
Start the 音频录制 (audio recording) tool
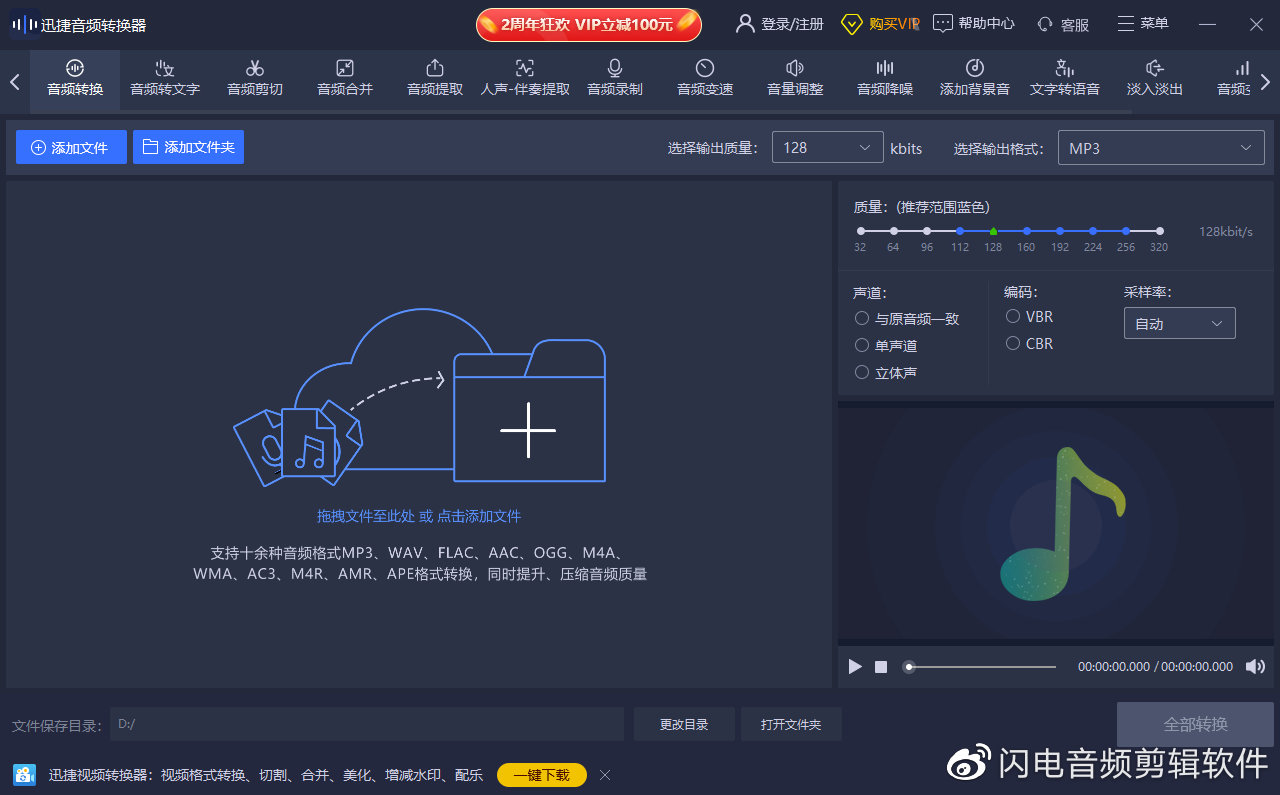pyautogui.click(x=614, y=80)
